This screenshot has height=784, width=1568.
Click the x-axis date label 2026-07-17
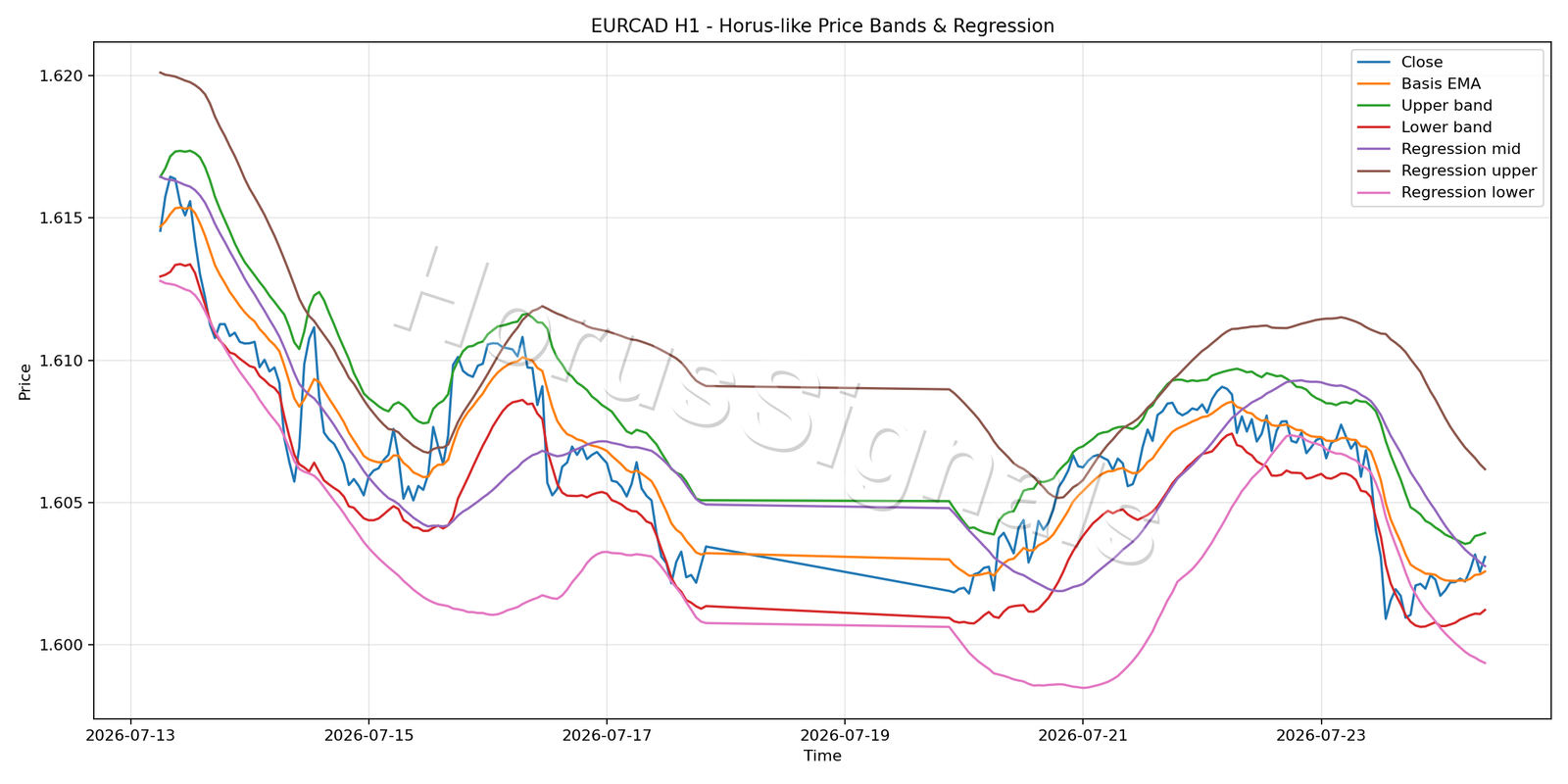[607, 734]
